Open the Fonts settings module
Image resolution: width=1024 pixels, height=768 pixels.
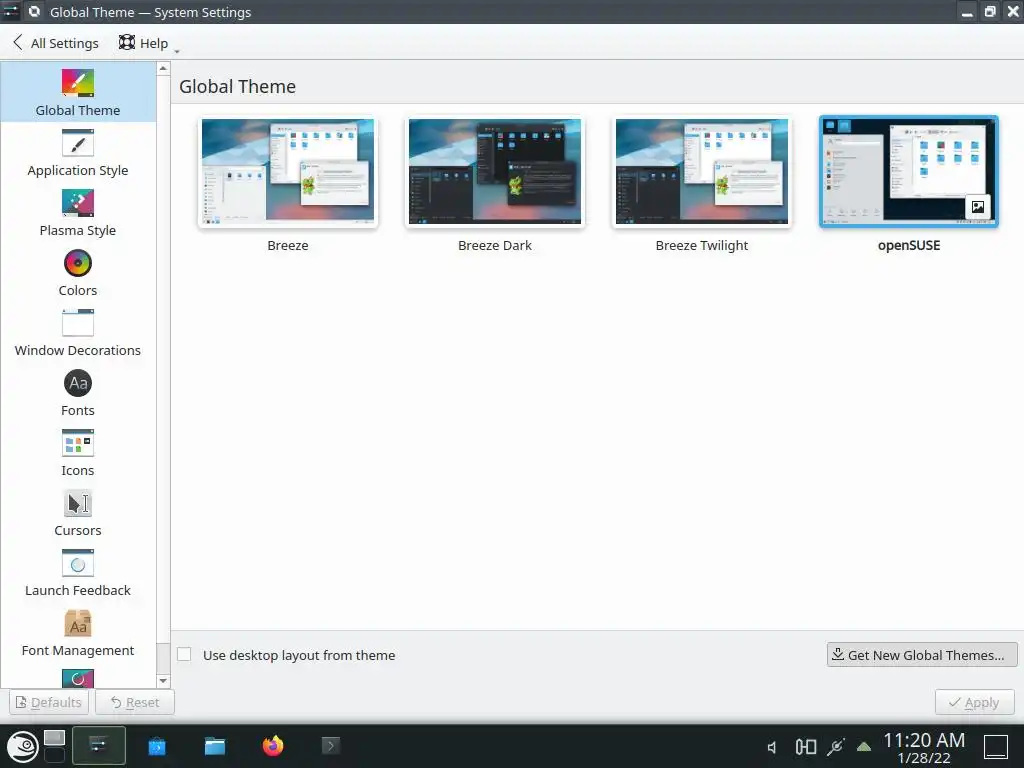coord(78,394)
